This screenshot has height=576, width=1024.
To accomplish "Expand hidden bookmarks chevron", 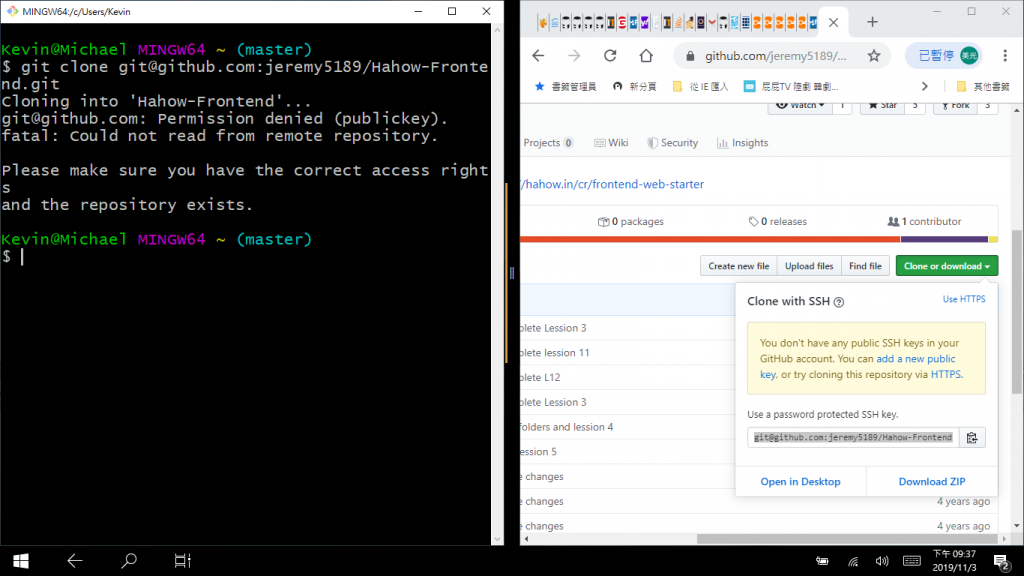I will point(925,86).
